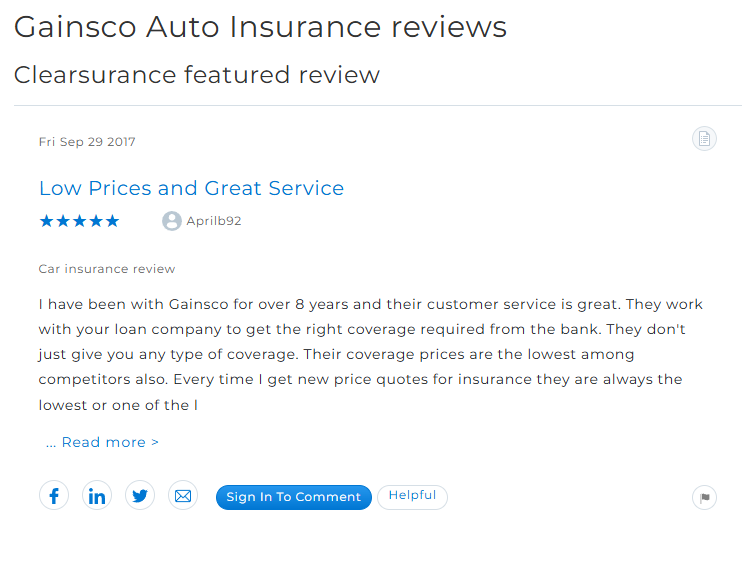Viewport: 753px width, 563px height.
Task: Click the review body text paragraph
Action: pyautogui.click(x=370, y=354)
